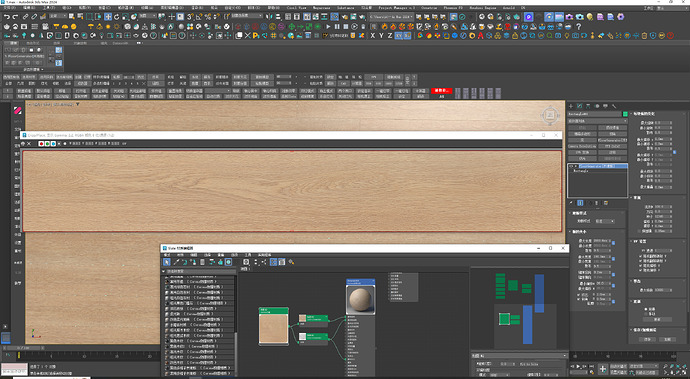The height and width of the screenshot is (379, 690).
Task: Toggle the 3D Snaps button
Action: pos(190,17)
